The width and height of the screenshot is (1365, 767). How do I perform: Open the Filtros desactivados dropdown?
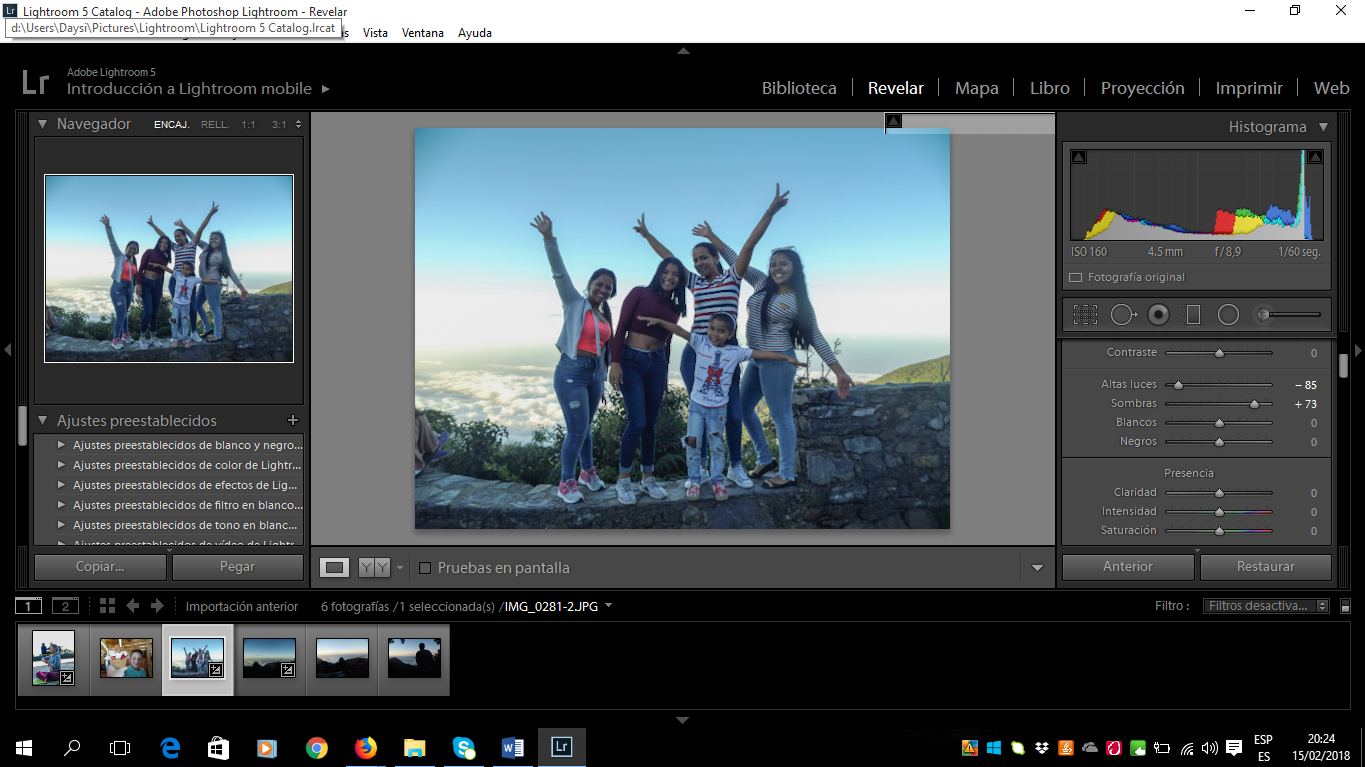1266,606
